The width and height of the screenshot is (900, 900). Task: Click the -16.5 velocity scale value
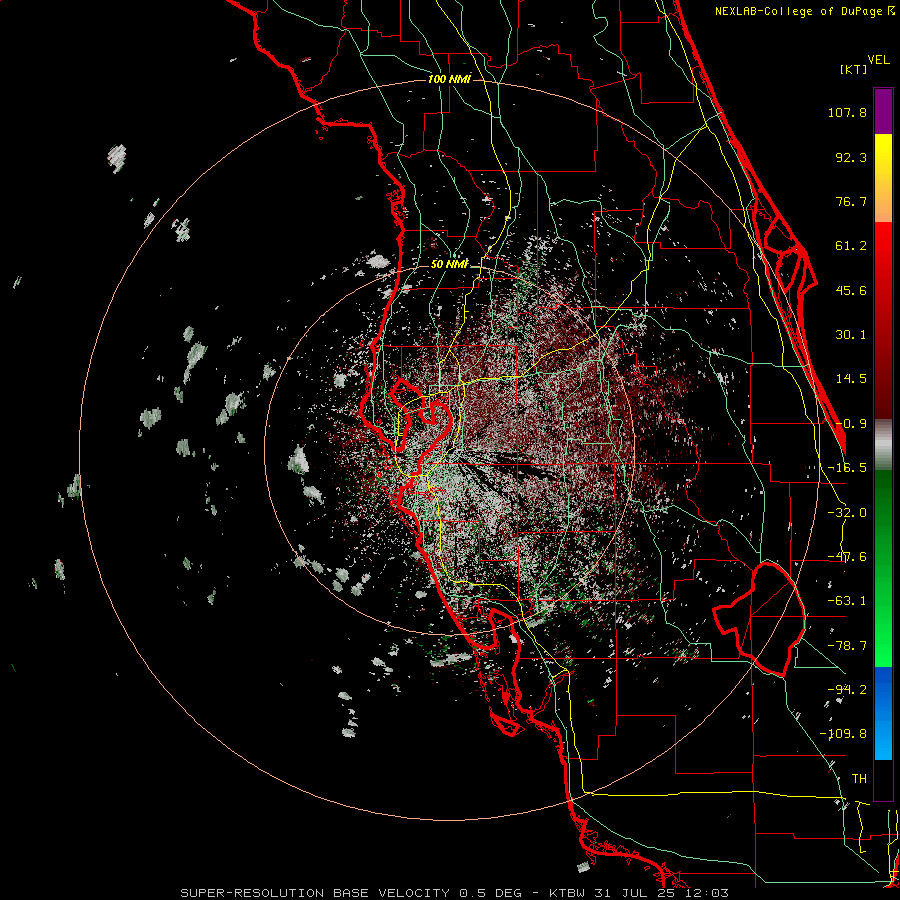(847, 468)
